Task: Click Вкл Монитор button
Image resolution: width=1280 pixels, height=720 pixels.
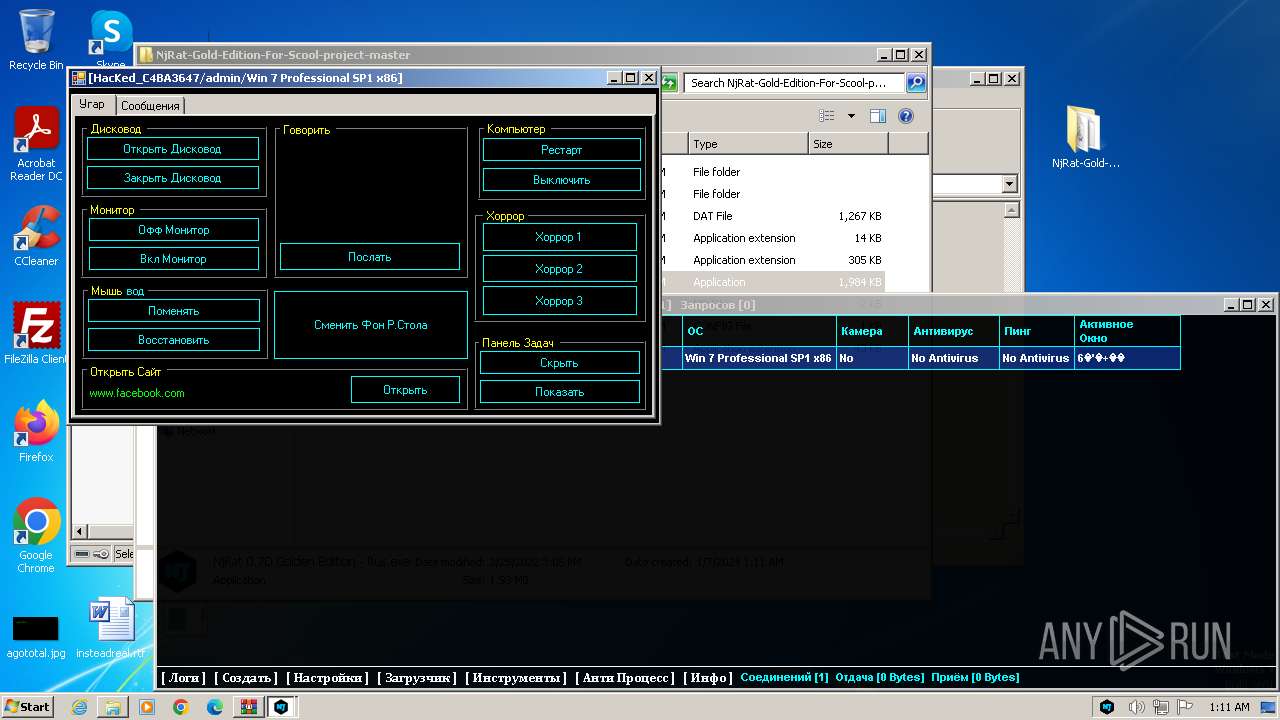Action: click(174, 259)
